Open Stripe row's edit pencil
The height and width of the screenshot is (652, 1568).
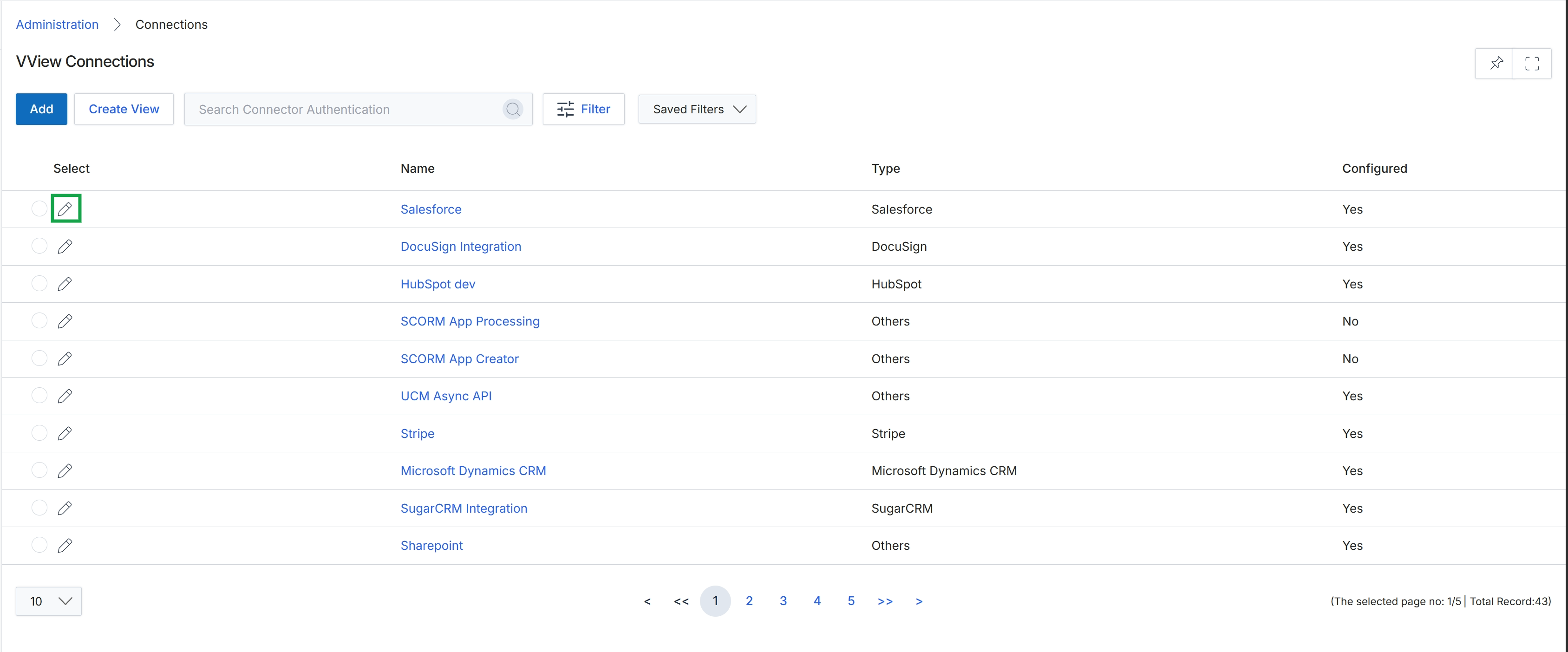[65, 433]
